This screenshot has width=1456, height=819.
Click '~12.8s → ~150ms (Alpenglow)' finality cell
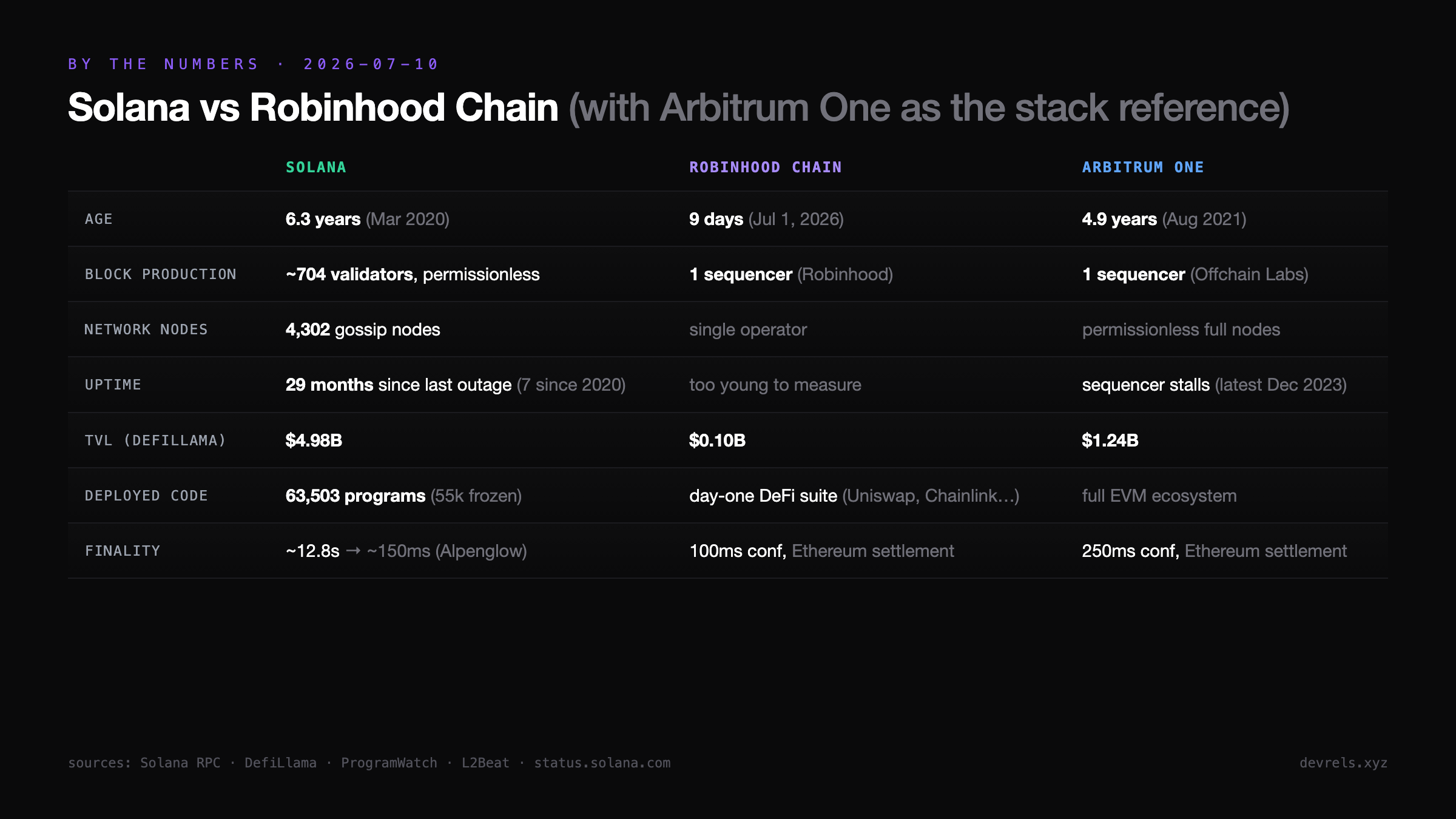click(x=406, y=551)
